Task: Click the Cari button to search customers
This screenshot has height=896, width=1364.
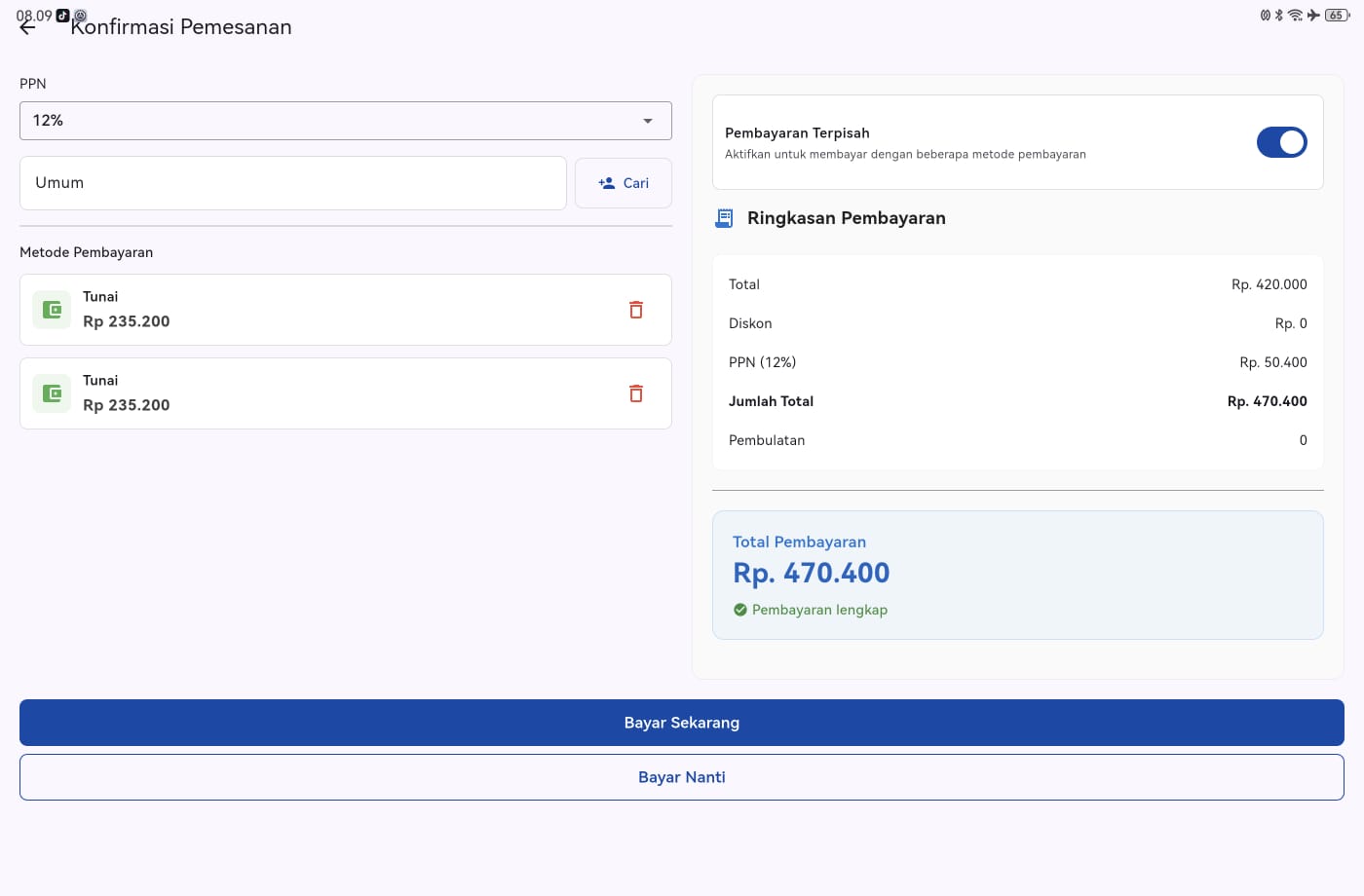Action: click(x=624, y=183)
